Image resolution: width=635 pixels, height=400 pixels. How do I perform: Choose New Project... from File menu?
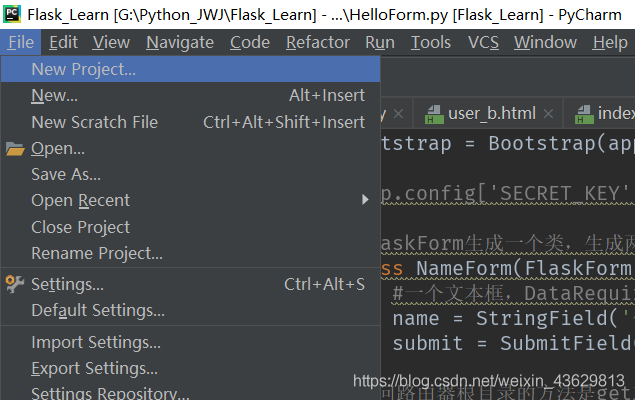coord(190,69)
